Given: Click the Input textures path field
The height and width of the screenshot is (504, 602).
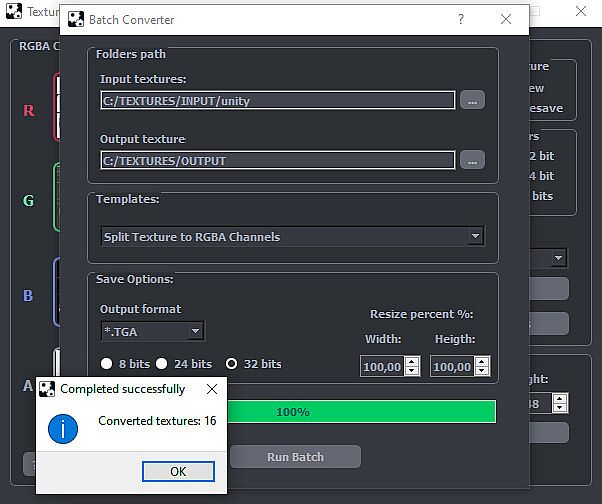Looking at the screenshot, I should (x=278, y=101).
